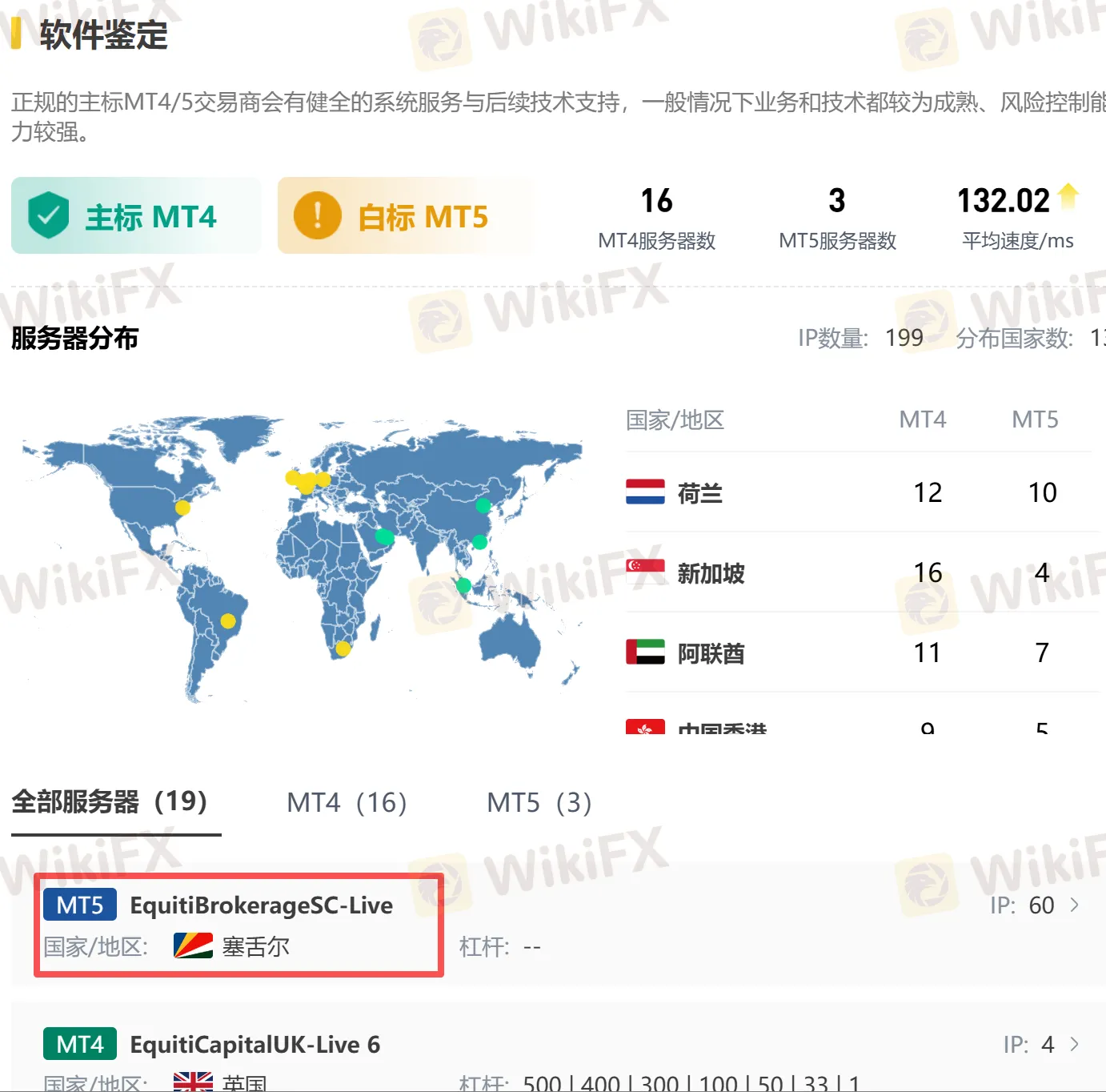Click the MT5 value 10 in the 荷兰 row

coord(1043,492)
